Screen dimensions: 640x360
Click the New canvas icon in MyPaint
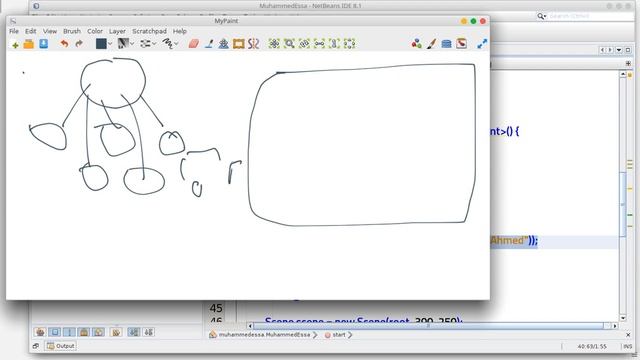pos(15,44)
